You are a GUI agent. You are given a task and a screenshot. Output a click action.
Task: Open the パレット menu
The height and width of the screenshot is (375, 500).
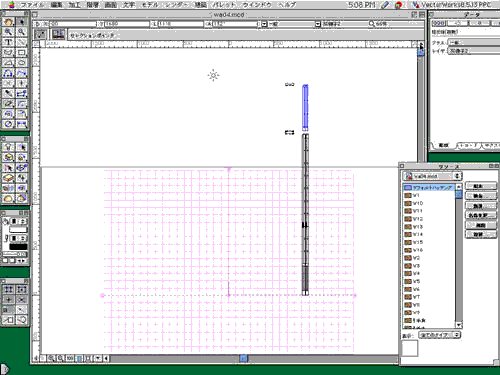(224, 5)
